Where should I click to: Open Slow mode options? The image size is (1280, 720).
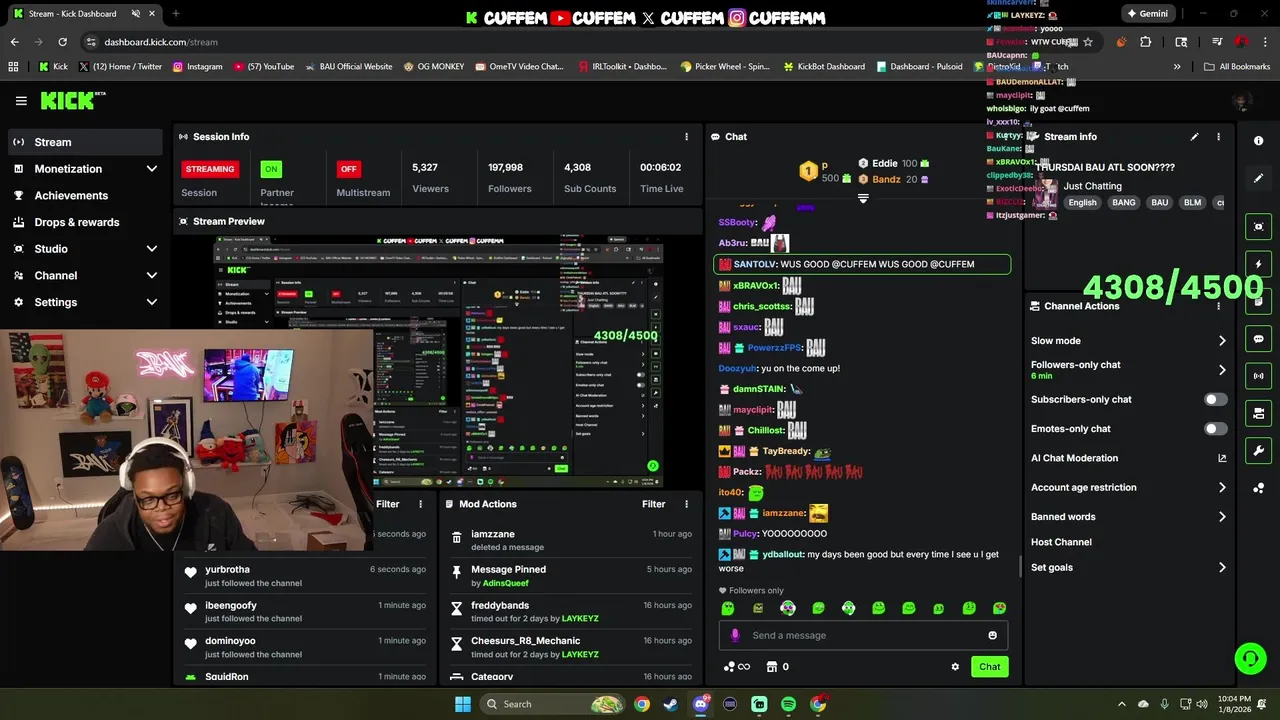1128,341
